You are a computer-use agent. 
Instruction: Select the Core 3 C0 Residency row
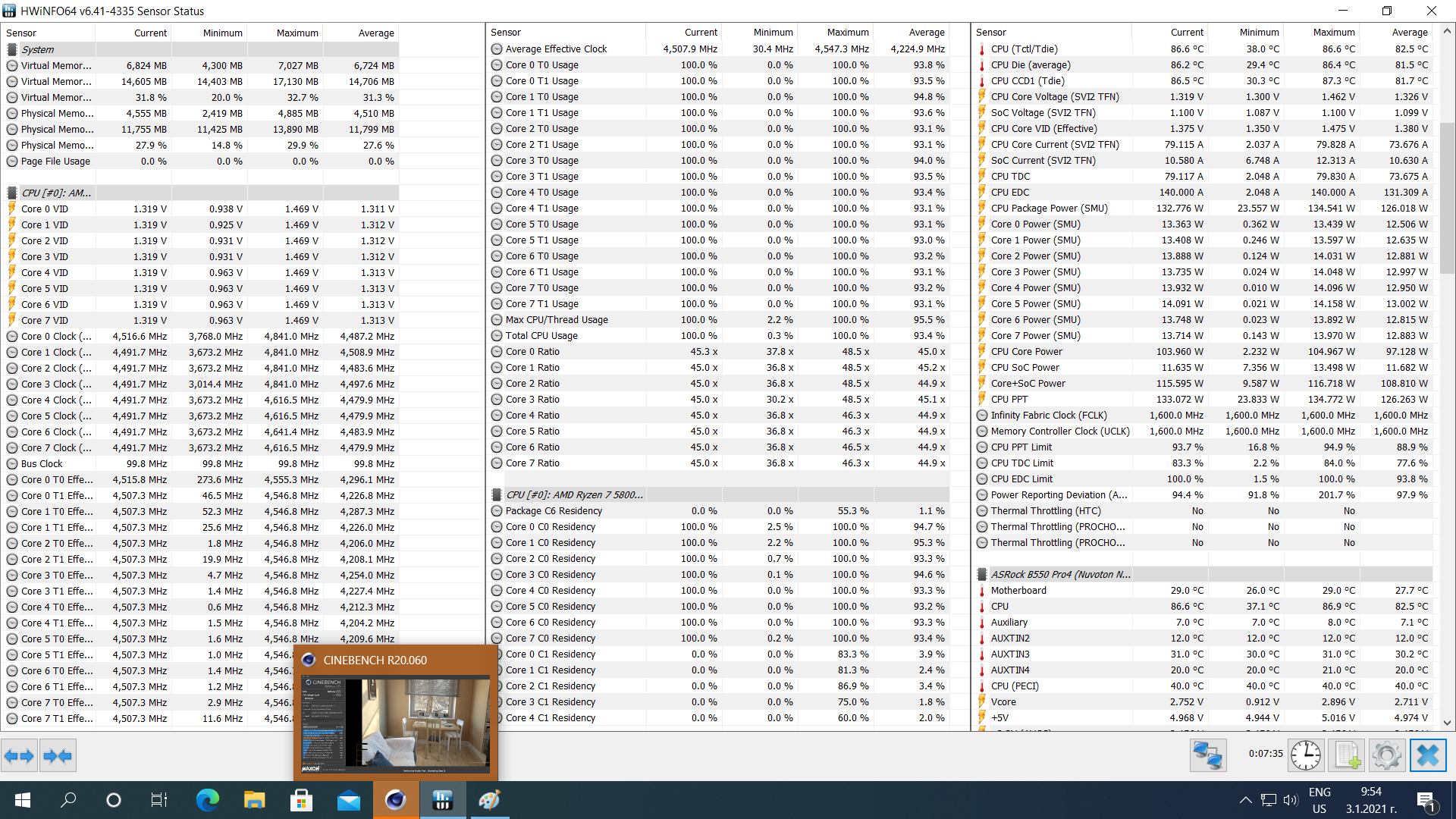[x=719, y=574]
